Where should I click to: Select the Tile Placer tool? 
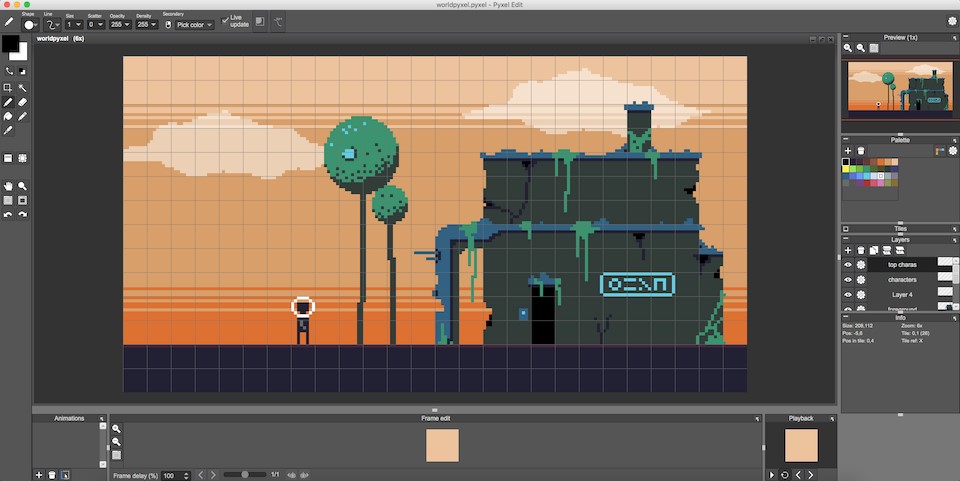8,158
